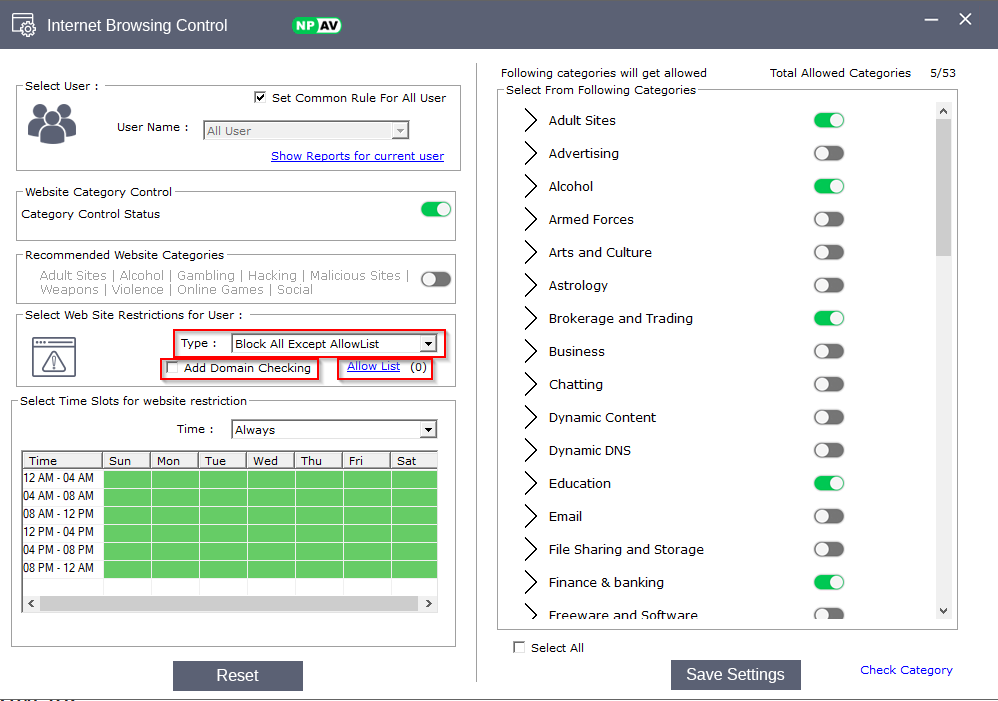The height and width of the screenshot is (701, 998).
Task: Check the Select All checkbox
Action: pos(519,648)
